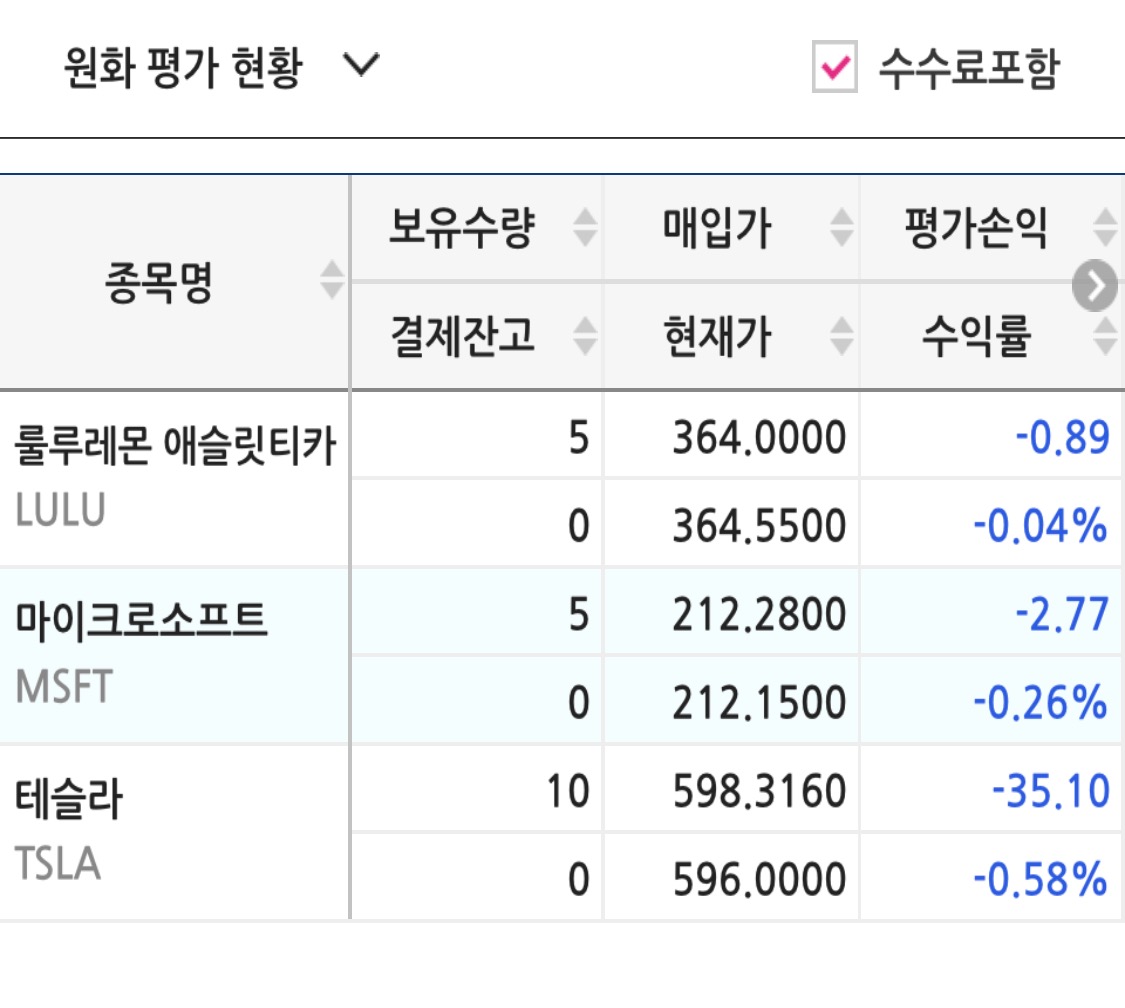
Task: Click the 598.3160 purchase price
Action: pyautogui.click(x=759, y=791)
